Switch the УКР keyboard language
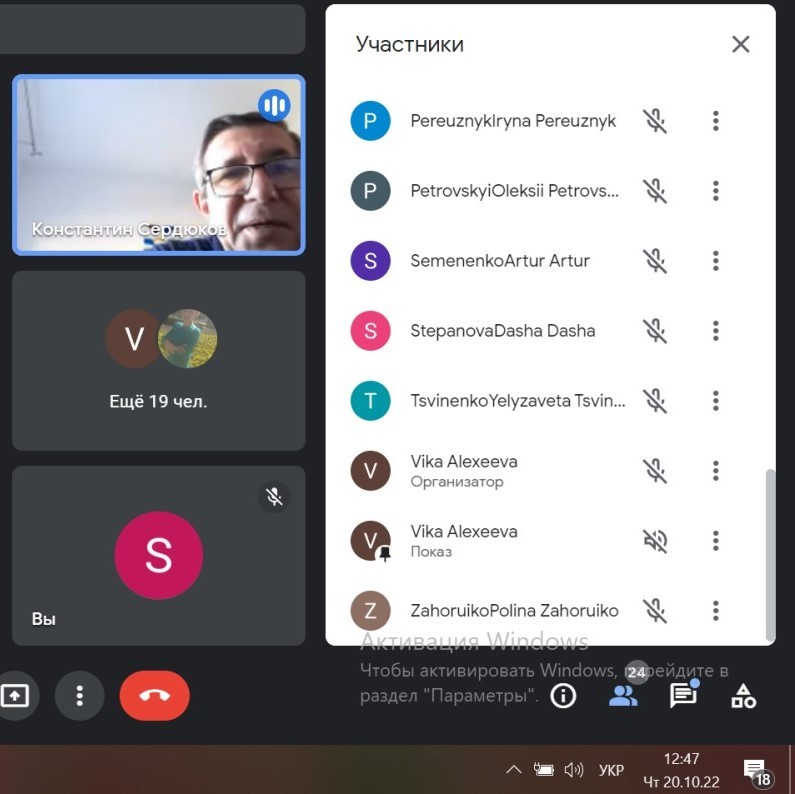This screenshot has height=794, width=795. [x=610, y=770]
